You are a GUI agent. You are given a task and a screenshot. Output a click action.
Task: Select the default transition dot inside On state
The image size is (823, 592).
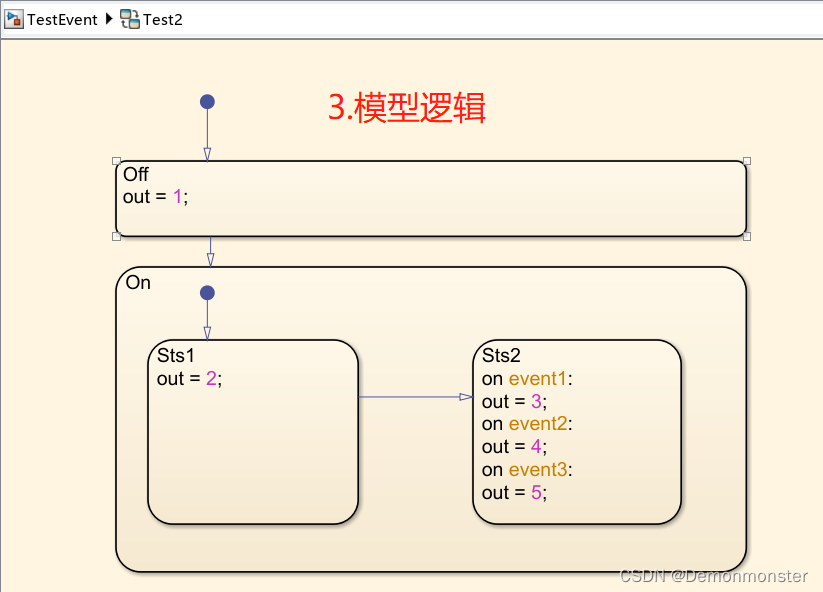(207, 292)
